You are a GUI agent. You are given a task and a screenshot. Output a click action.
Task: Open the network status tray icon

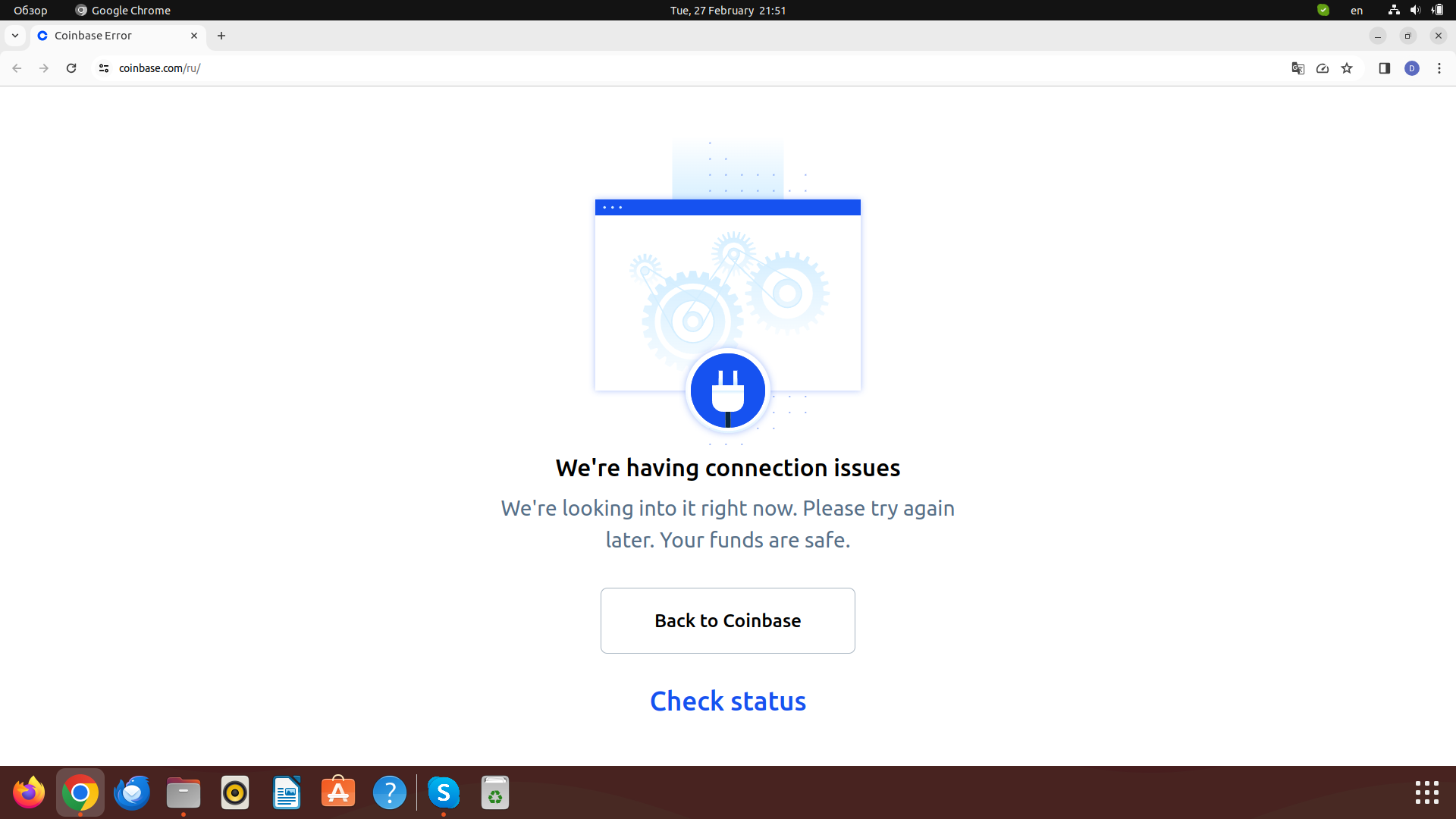(1394, 10)
